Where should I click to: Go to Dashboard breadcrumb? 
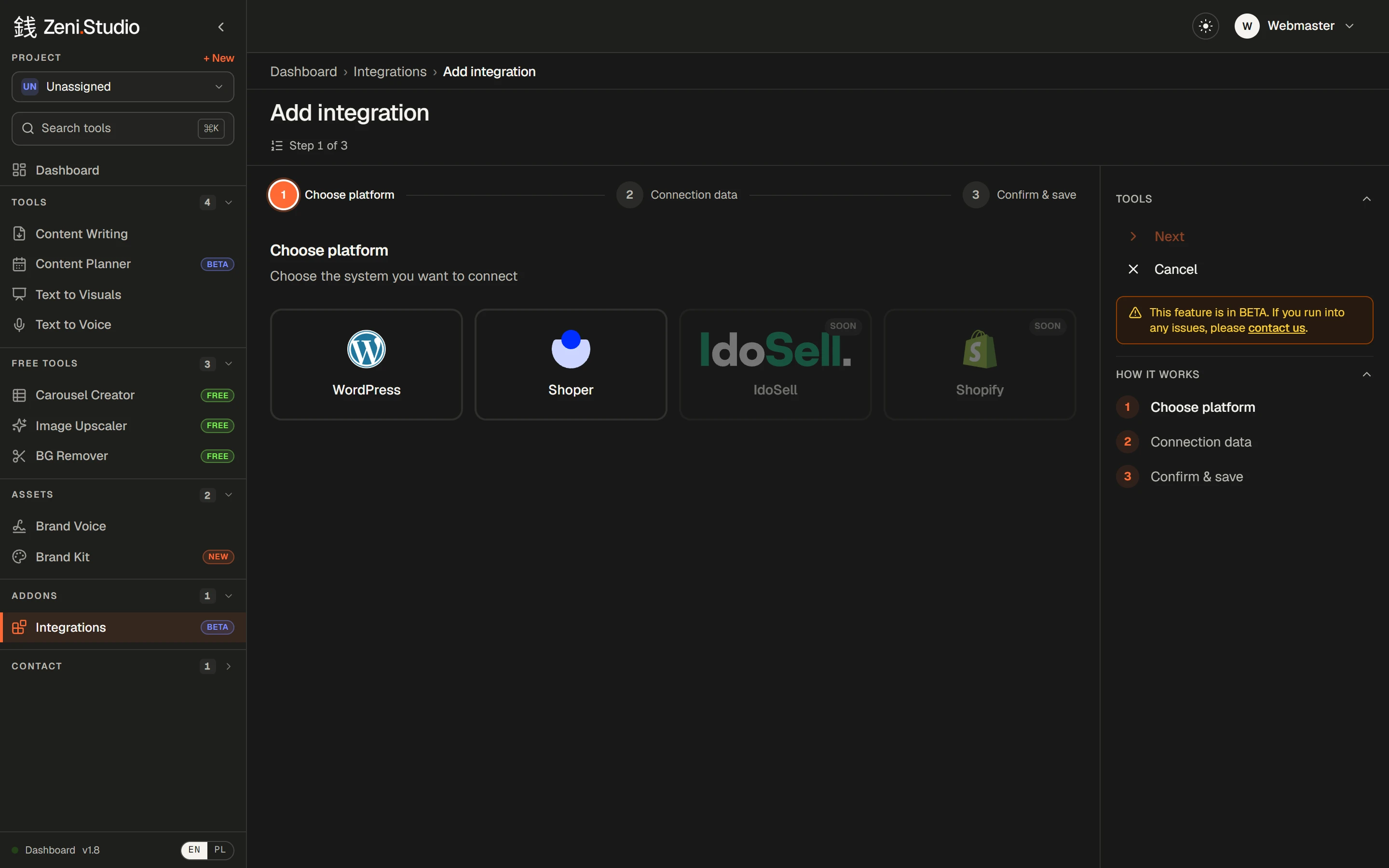pyautogui.click(x=304, y=72)
